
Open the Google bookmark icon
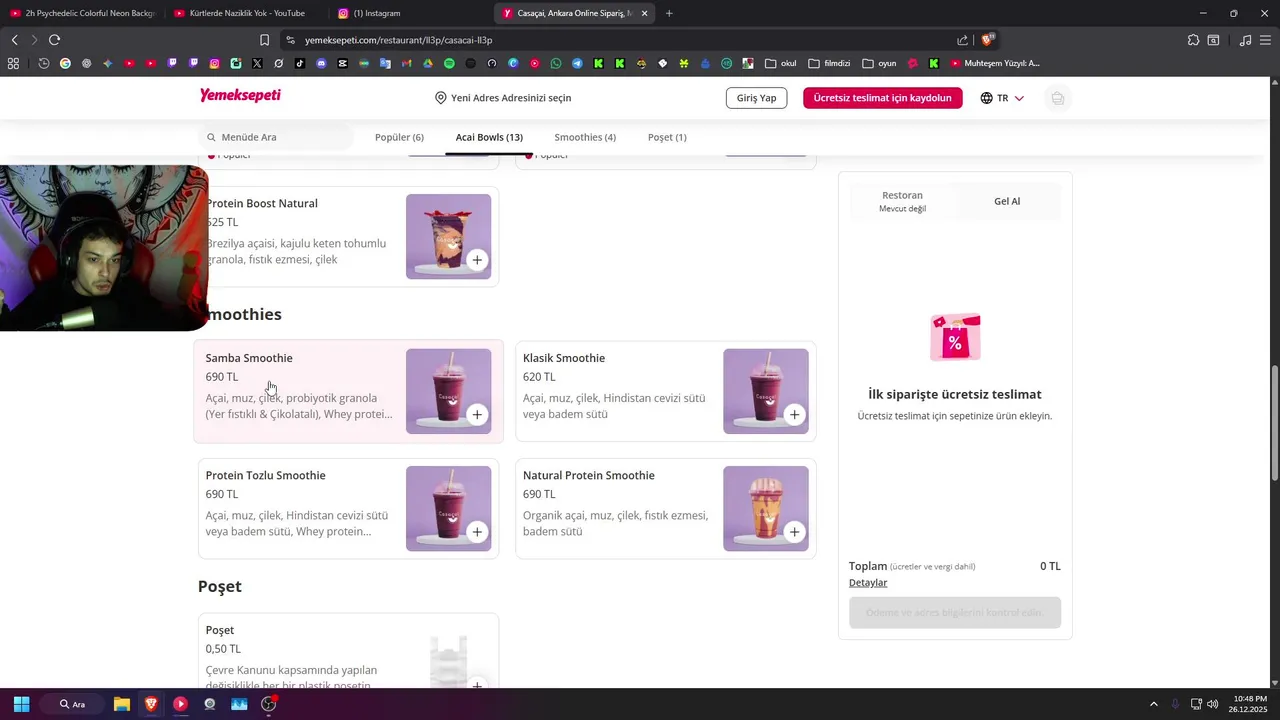(65, 63)
